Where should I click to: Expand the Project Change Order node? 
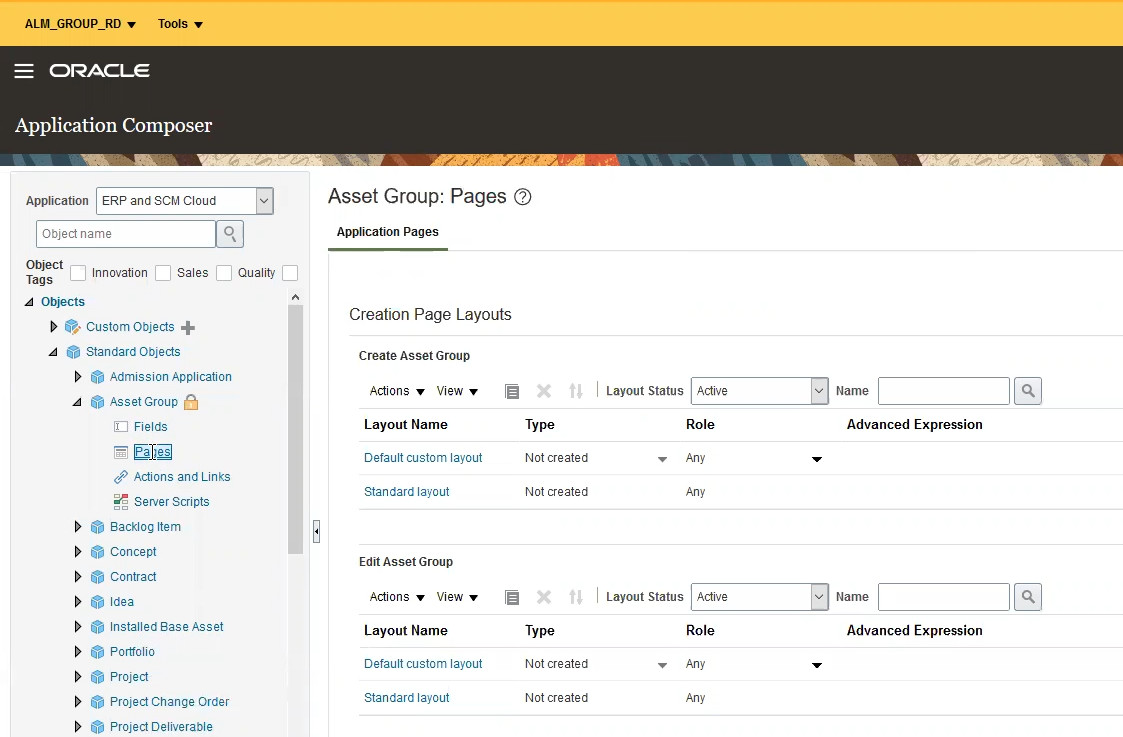pyautogui.click(x=77, y=702)
